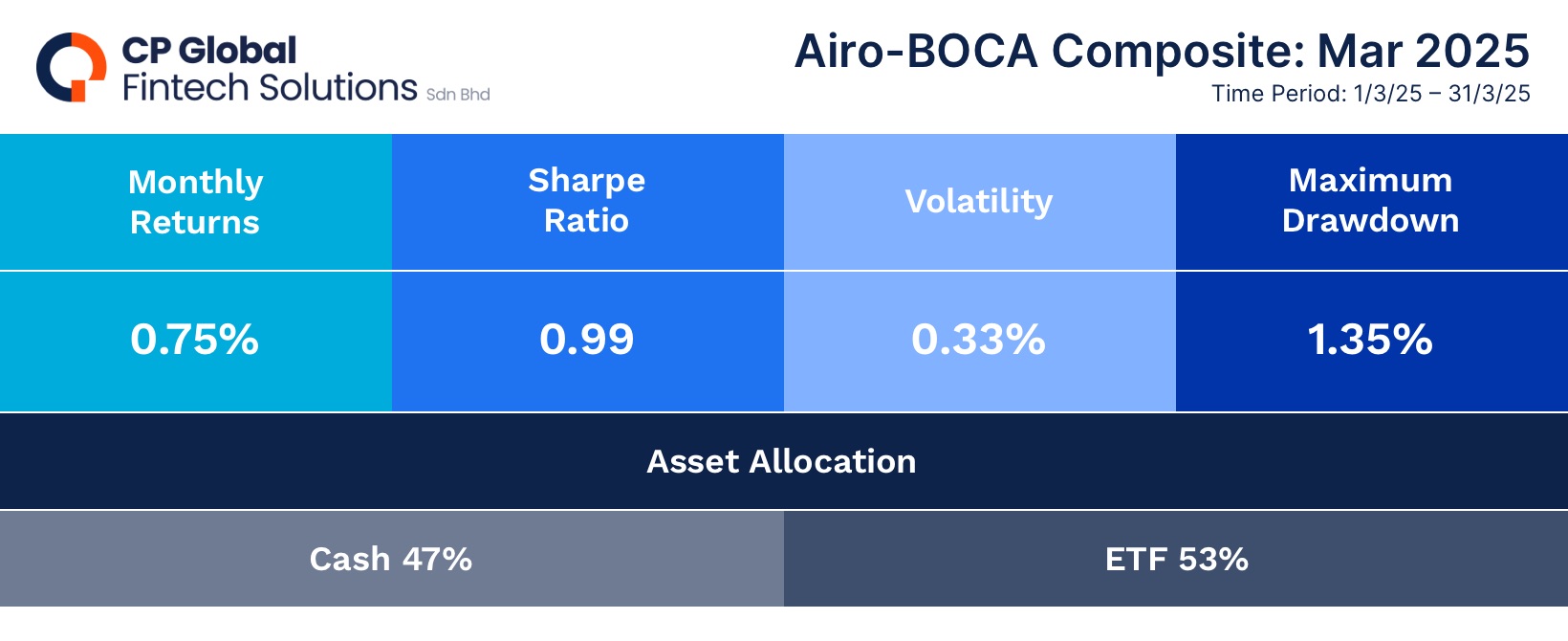The height and width of the screenshot is (641, 1568).
Task: Click the 0.33% volatility value
Action: tap(979, 340)
